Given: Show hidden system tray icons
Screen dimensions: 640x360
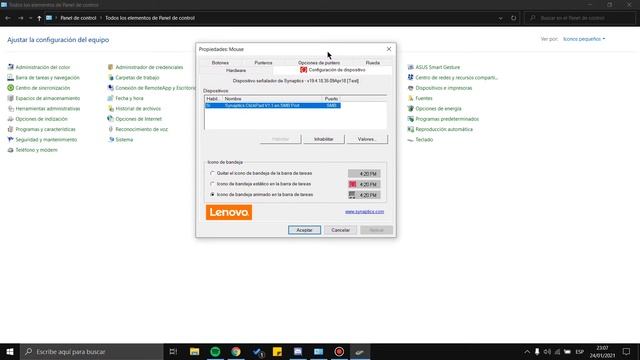Looking at the screenshot, I should pyautogui.click(x=527, y=351).
